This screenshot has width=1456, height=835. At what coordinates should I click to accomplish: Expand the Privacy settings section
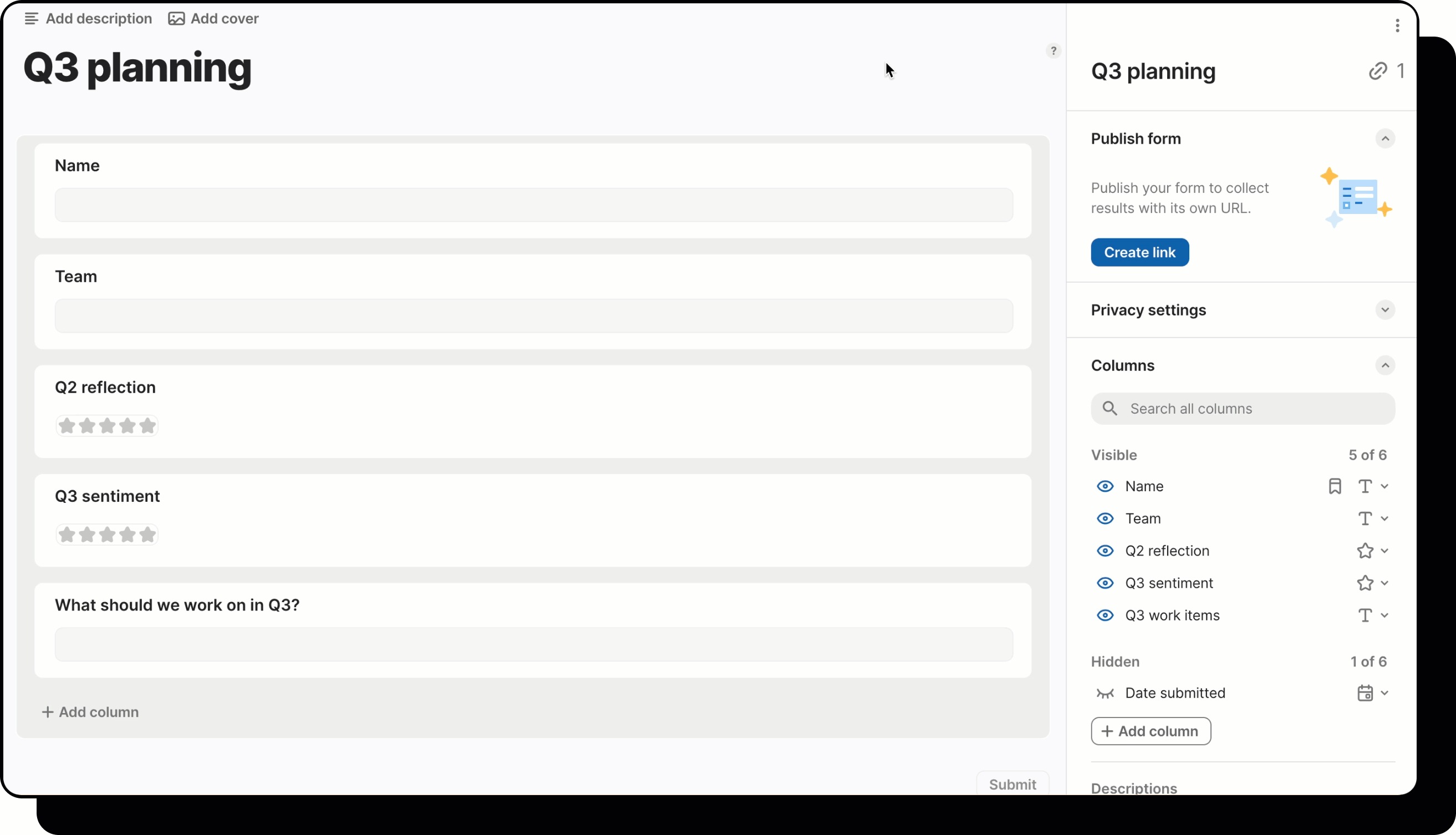tap(1385, 310)
